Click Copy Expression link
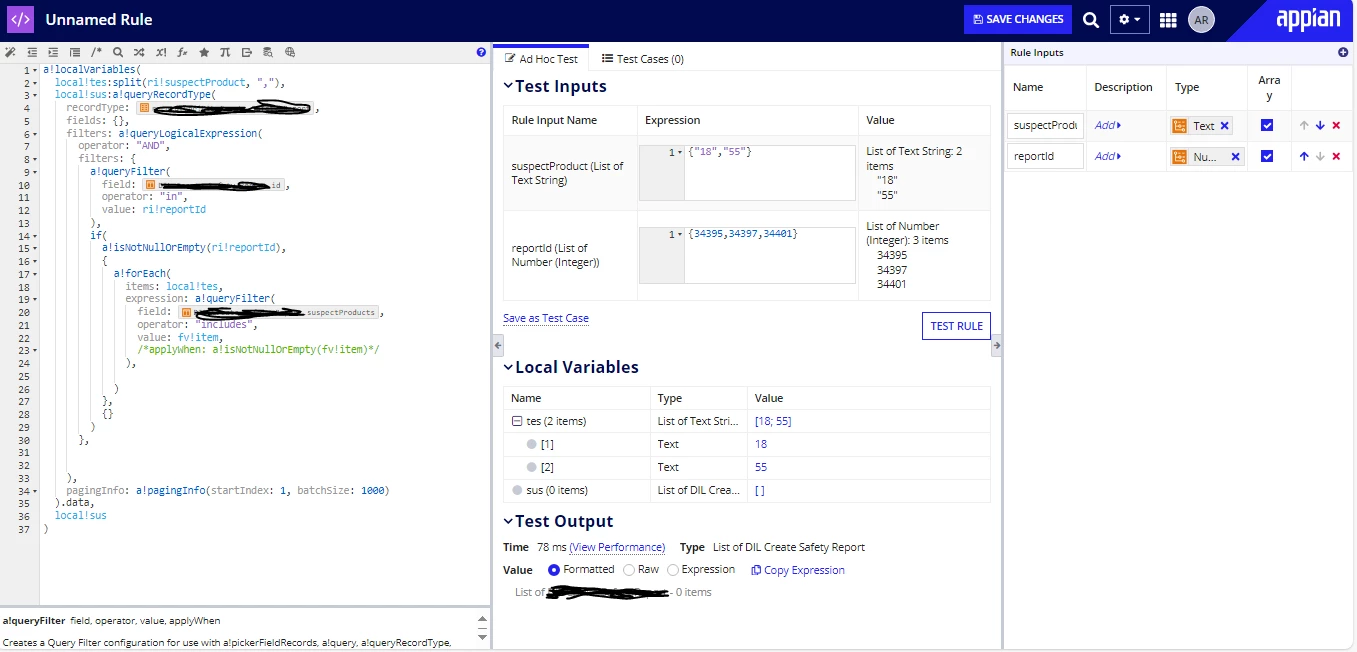 click(798, 570)
